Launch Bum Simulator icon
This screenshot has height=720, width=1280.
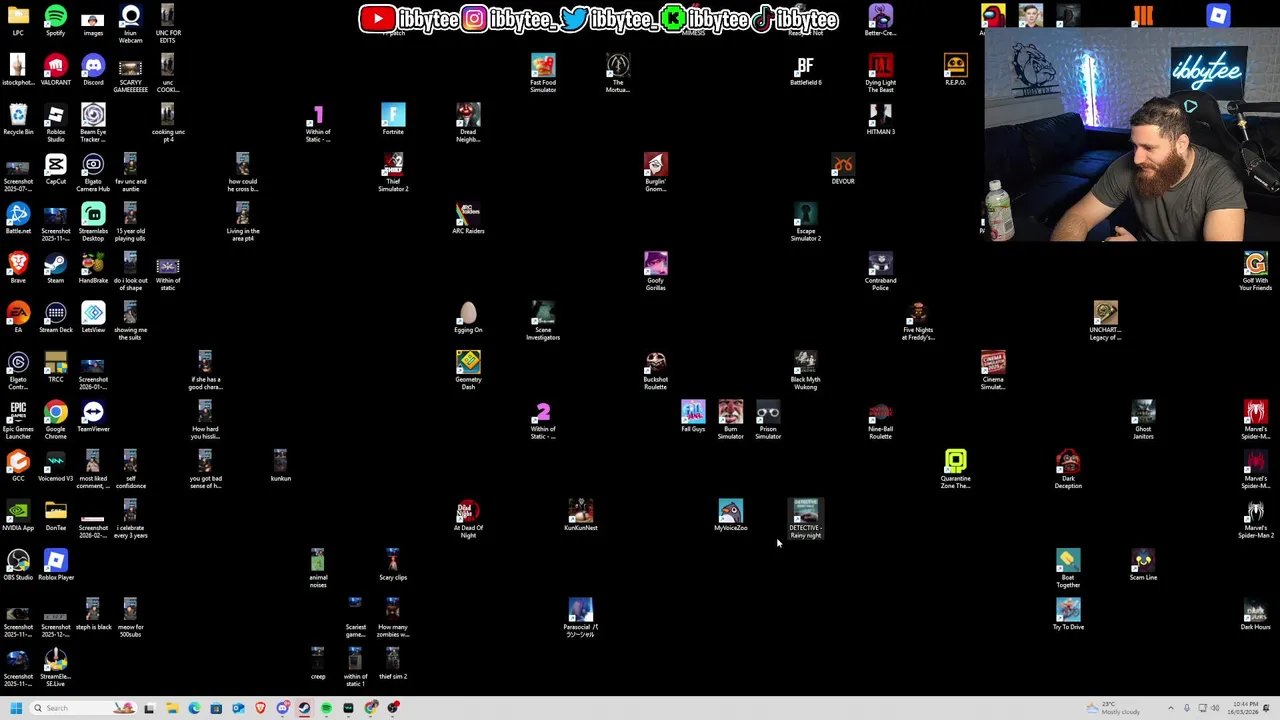pos(730,420)
